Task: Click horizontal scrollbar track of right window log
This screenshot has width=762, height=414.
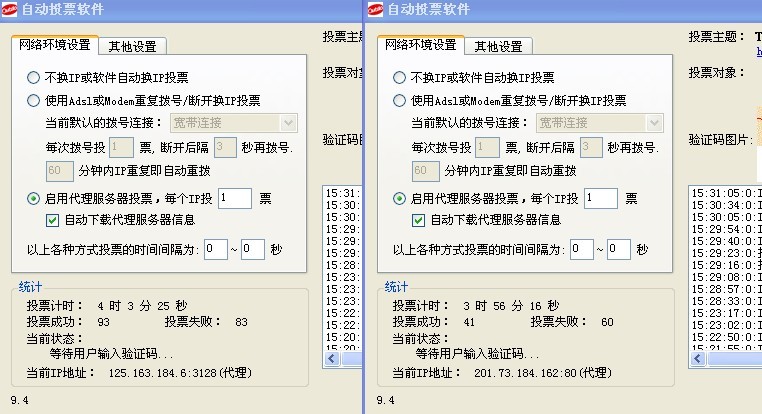Action: (x=734, y=359)
